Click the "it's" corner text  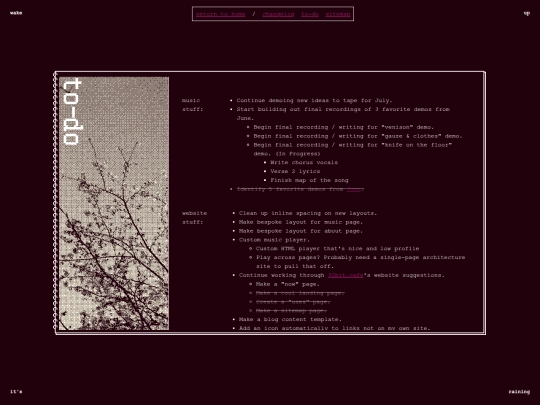pyautogui.click(x=16, y=392)
